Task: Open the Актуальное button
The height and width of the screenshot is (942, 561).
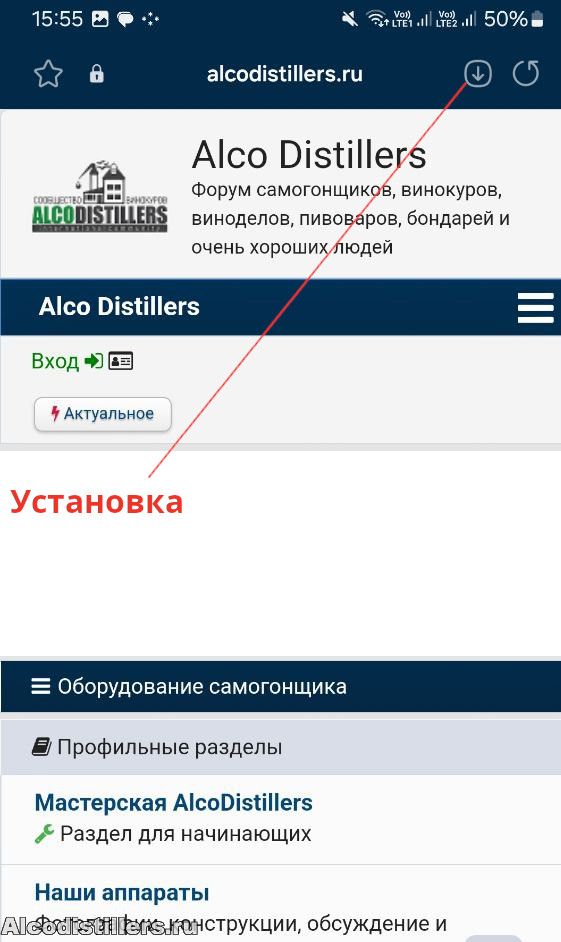Action: click(103, 414)
